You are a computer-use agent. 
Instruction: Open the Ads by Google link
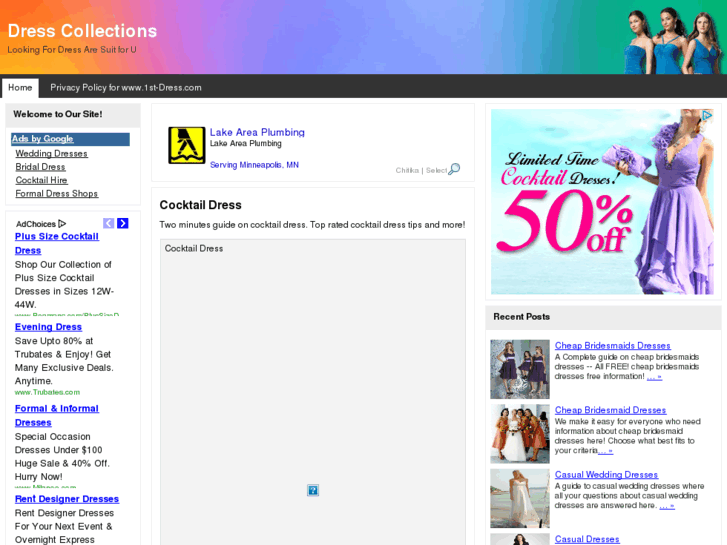[x=42, y=139]
